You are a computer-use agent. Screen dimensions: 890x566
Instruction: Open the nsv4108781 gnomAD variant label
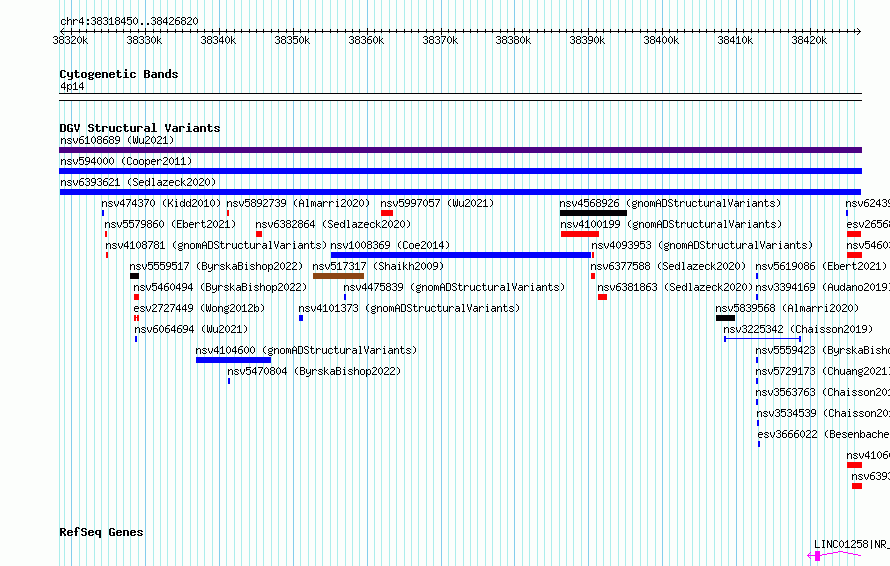[216, 245]
